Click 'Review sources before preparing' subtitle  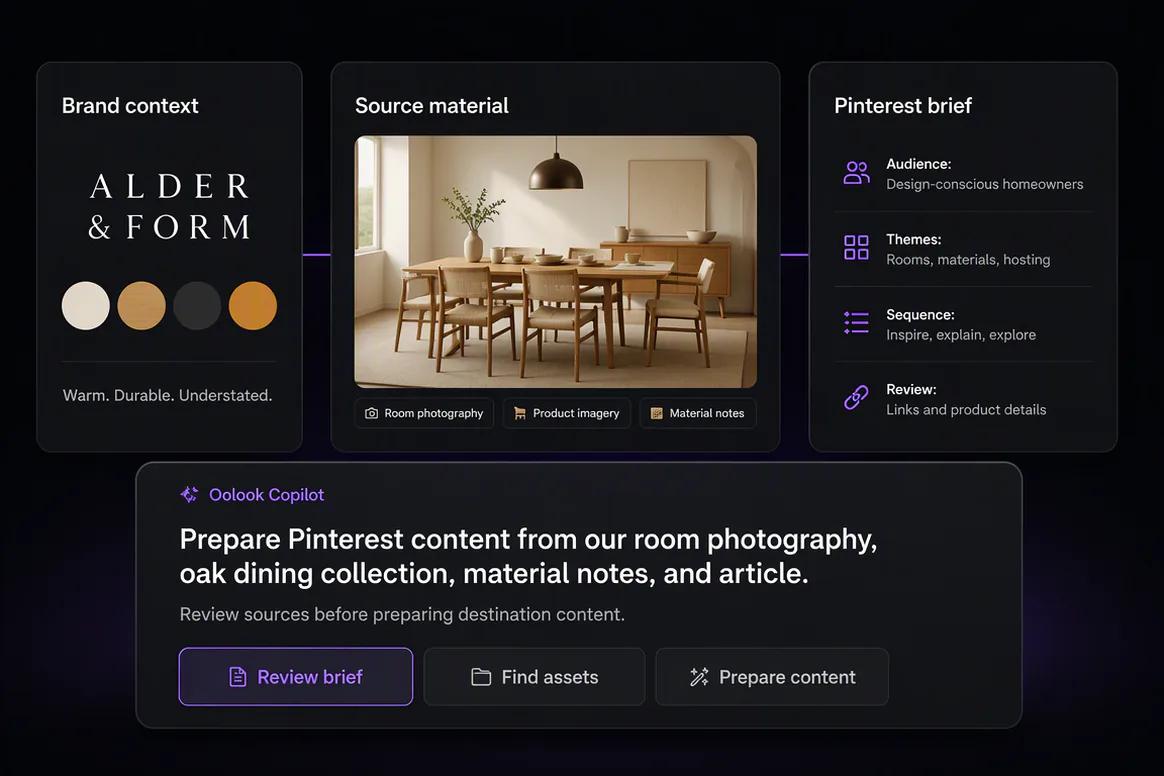pos(402,615)
